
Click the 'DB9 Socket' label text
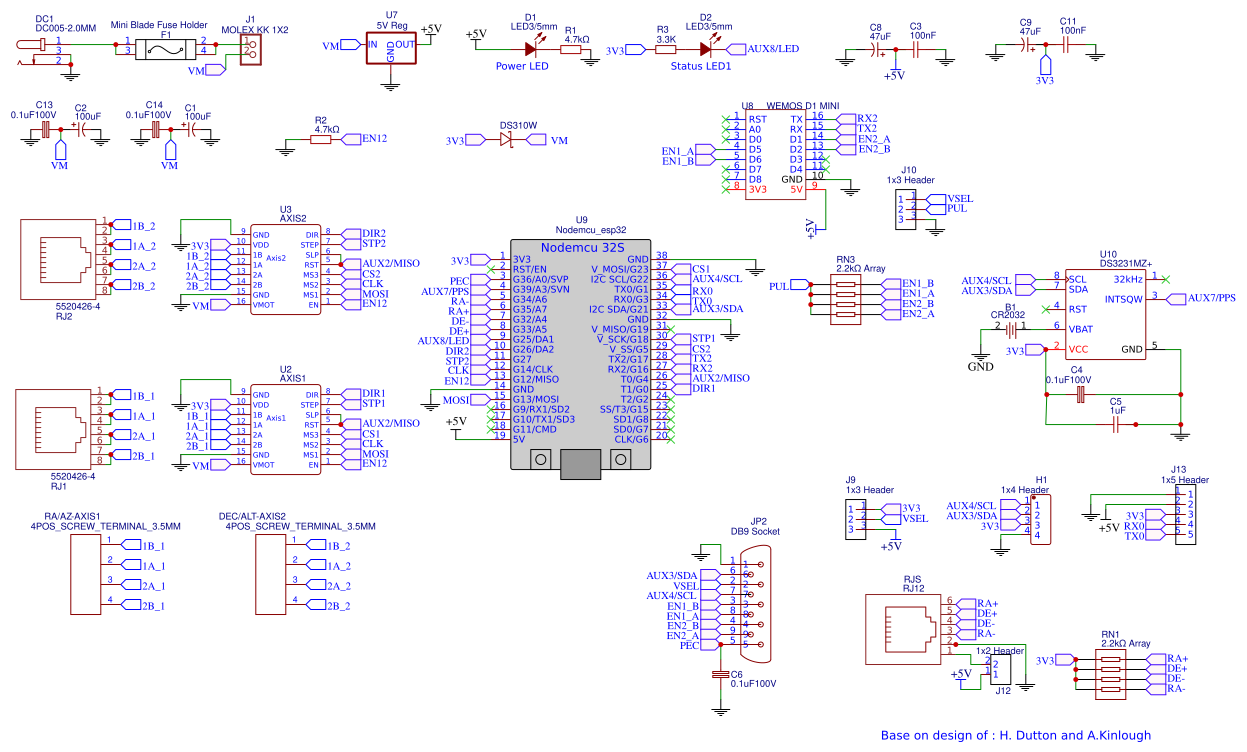[x=755, y=531]
